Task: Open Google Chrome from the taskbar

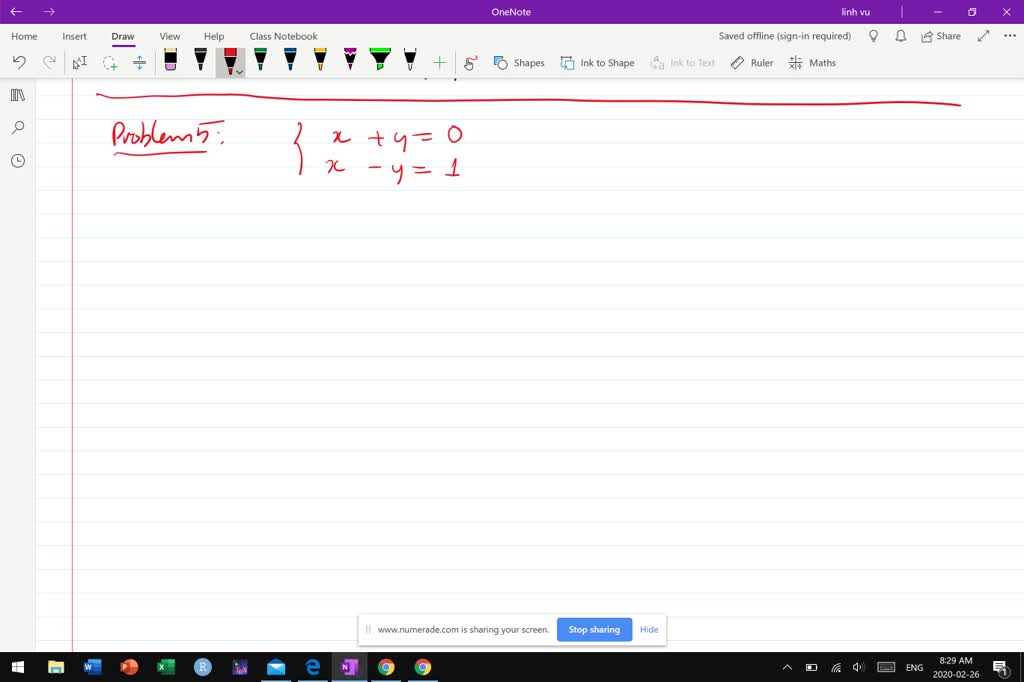Action: point(387,667)
